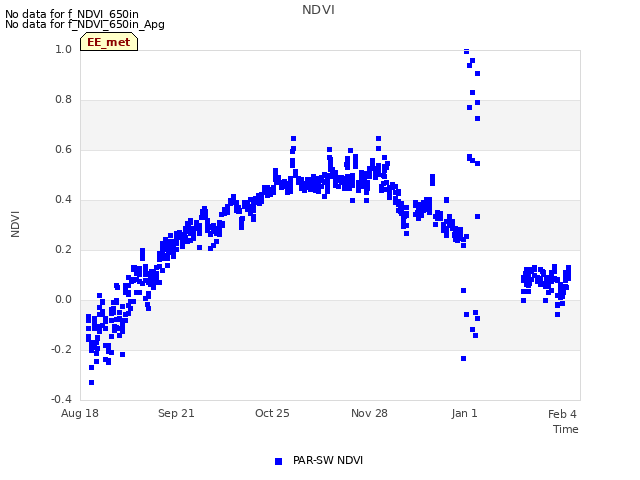This screenshot has height=480, width=640.
Task: Click the 1.0 y-axis tick label
Action: (x=63, y=50)
